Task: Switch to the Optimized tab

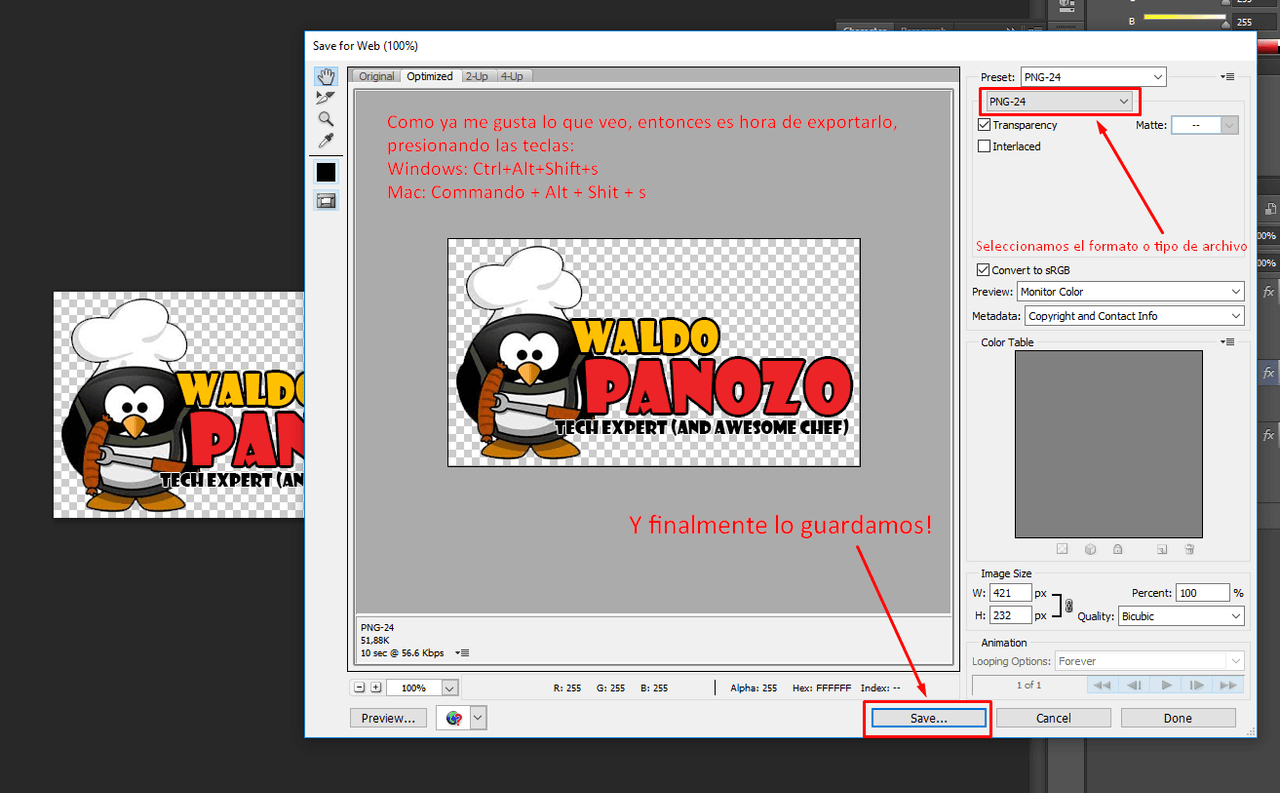Action: 430,76
